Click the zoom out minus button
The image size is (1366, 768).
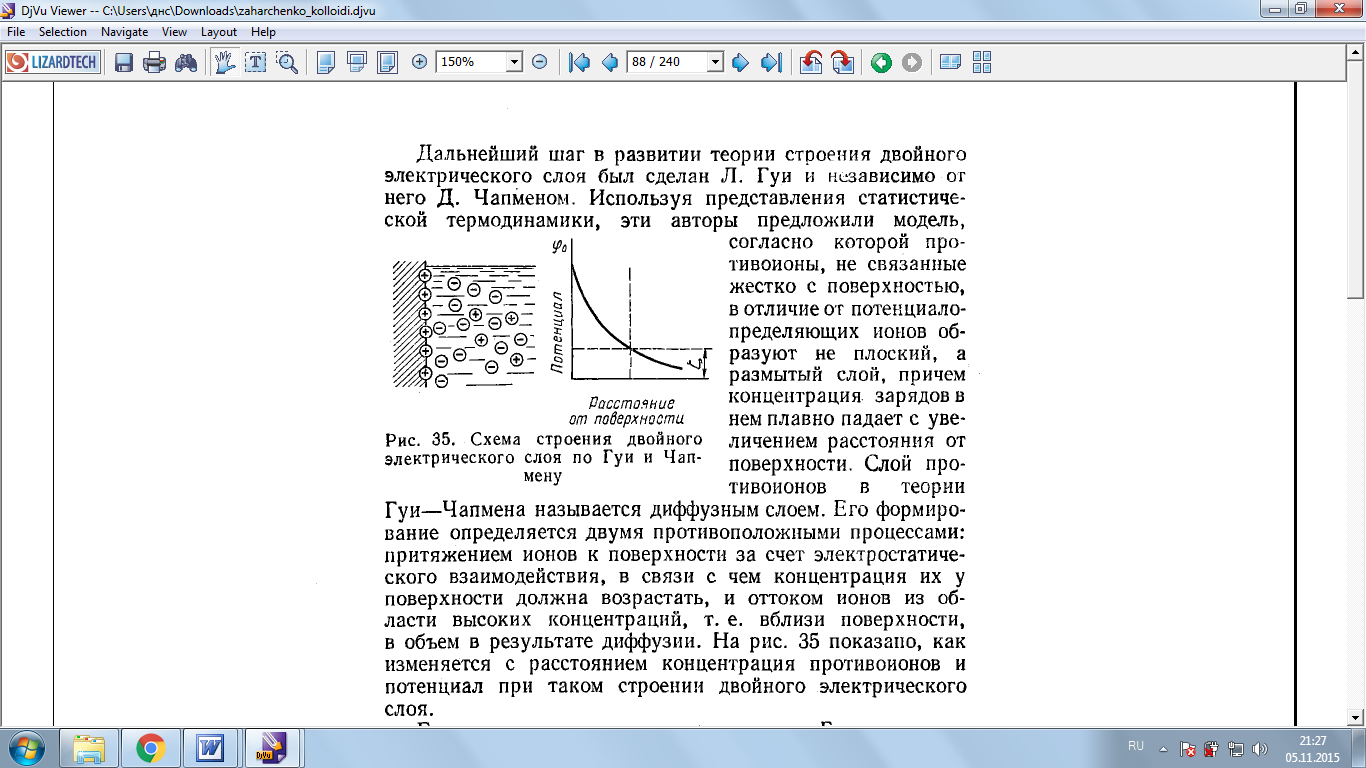point(539,62)
